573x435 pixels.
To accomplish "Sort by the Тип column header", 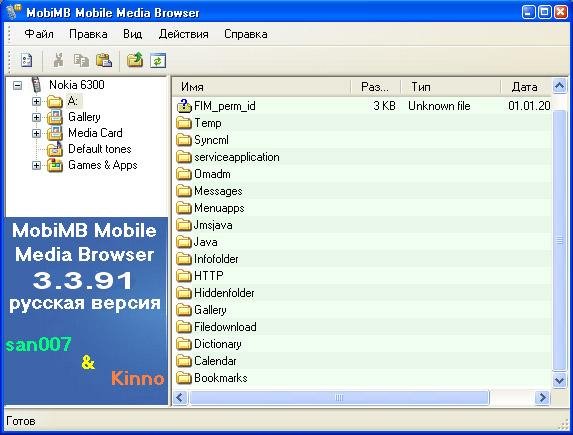I will (451, 87).
